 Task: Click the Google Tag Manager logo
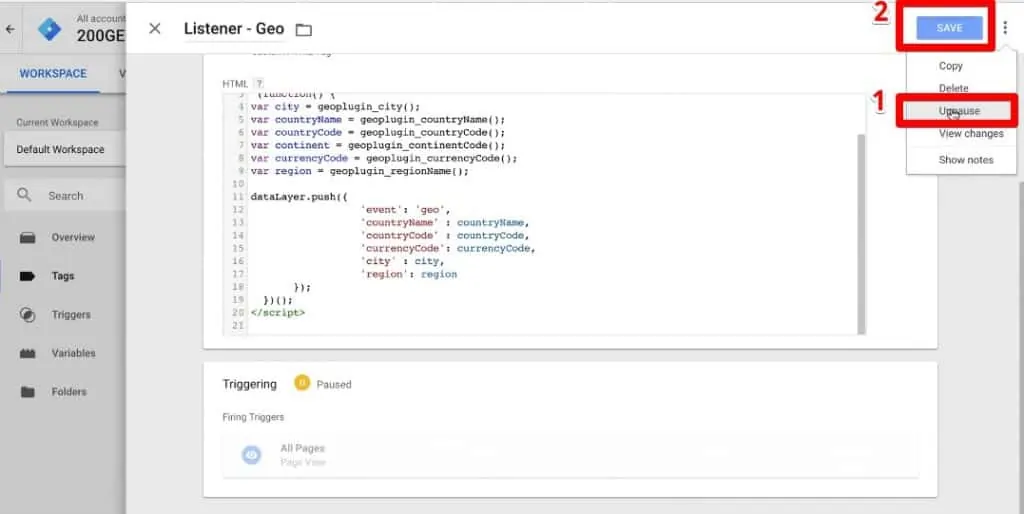50,29
